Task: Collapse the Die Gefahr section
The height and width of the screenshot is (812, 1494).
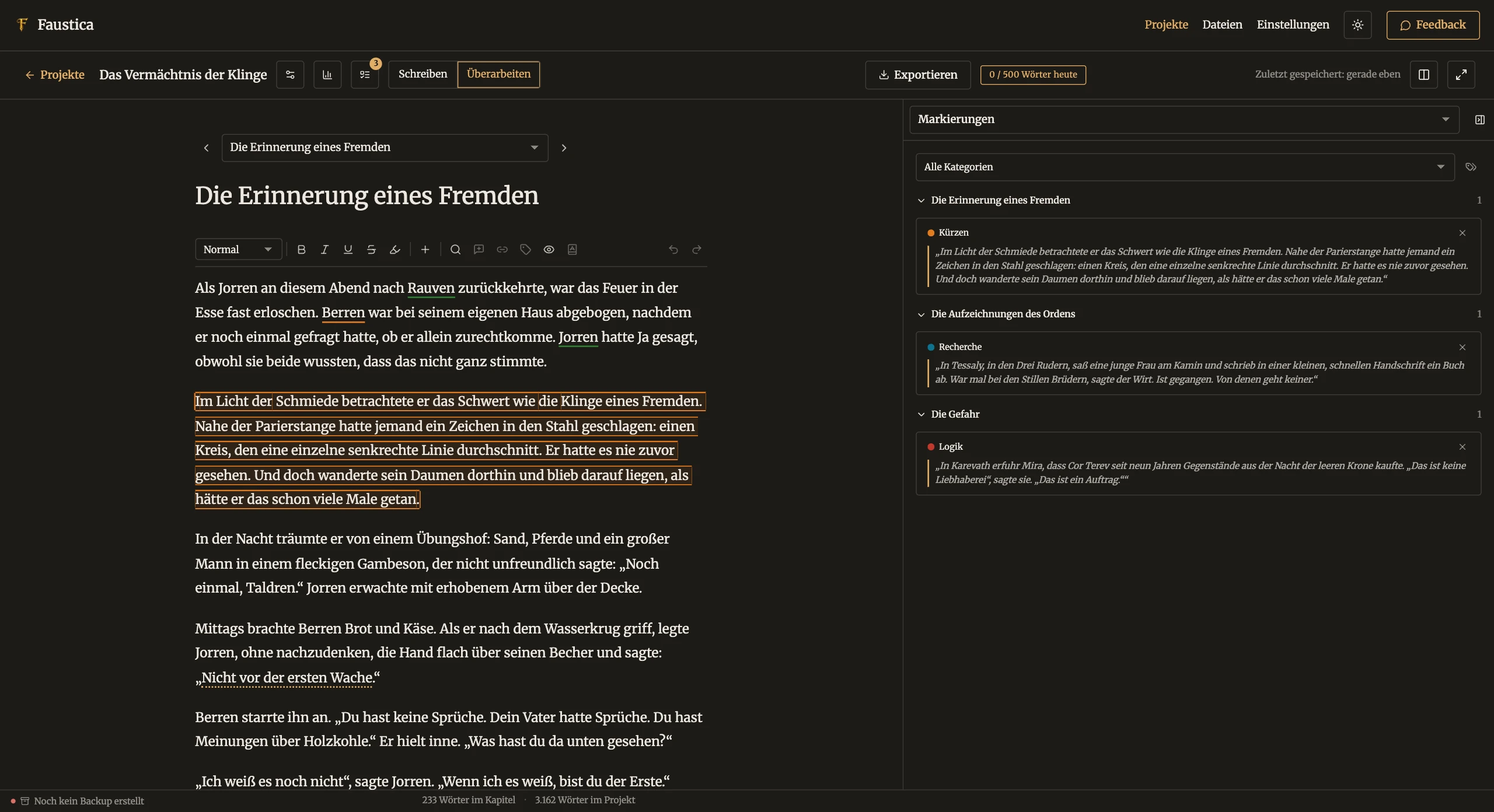Action: click(x=921, y=414)
